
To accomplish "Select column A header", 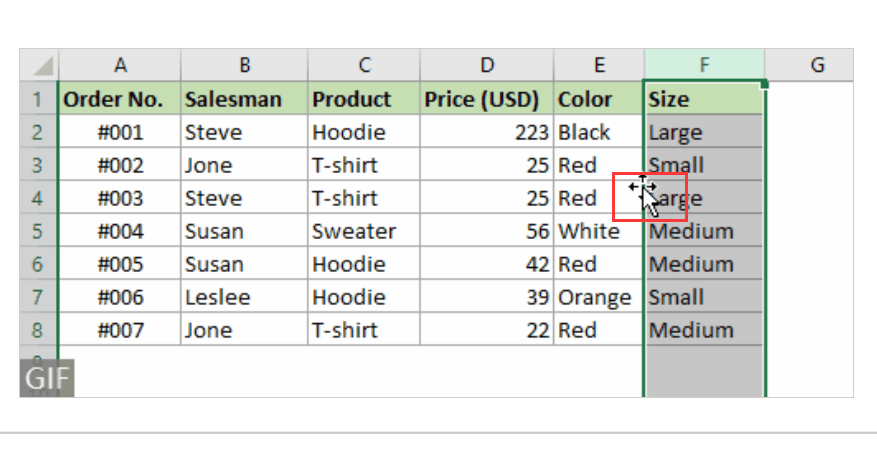I will pyautogui.click(x=120, y=65).
